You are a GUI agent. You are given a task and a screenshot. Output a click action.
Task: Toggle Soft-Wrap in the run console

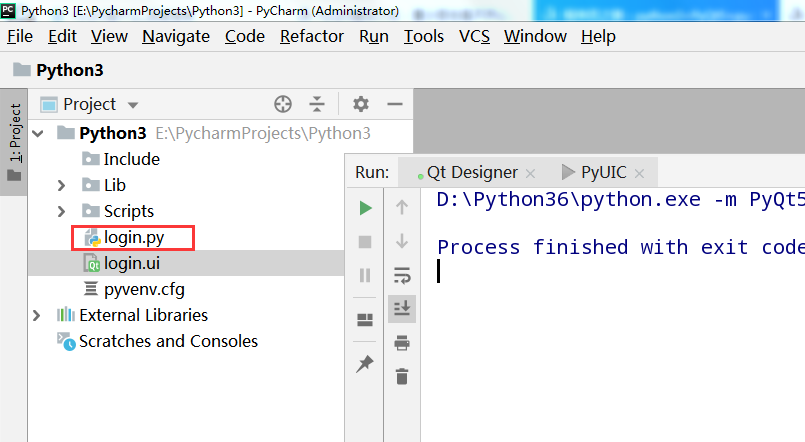coord(402,275)
